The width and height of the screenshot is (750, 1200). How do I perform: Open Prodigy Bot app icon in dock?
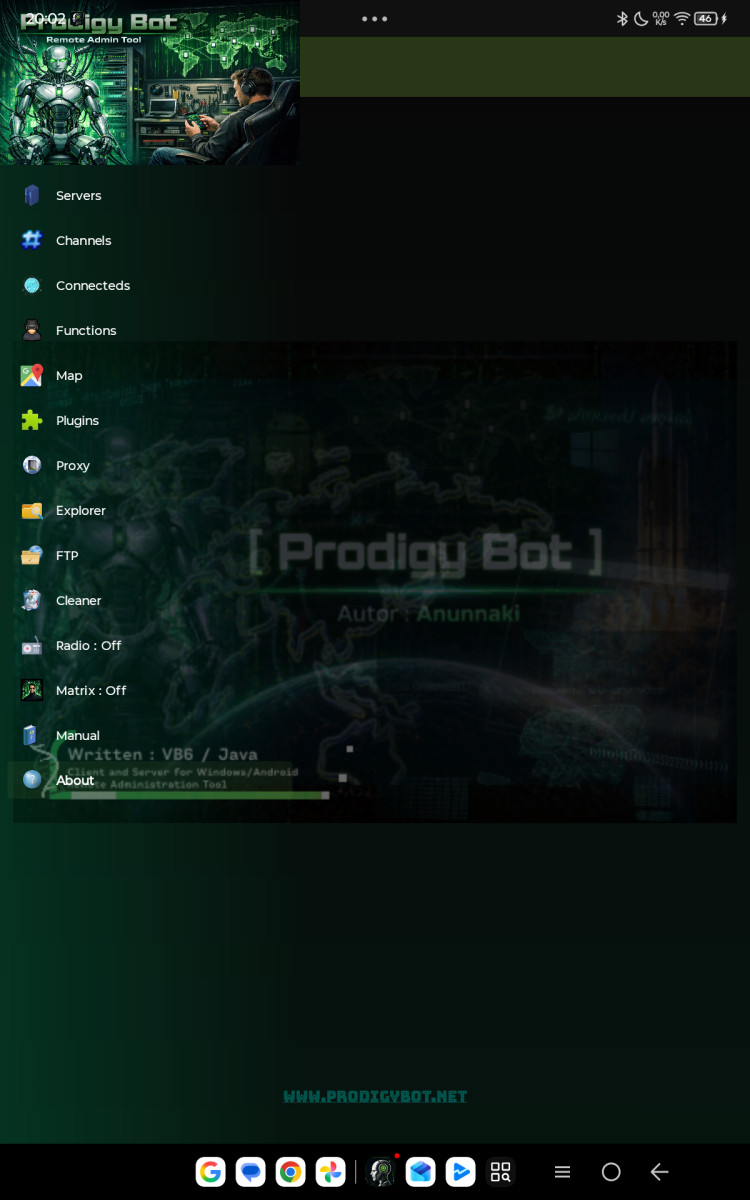click(x=381, y=1172)
